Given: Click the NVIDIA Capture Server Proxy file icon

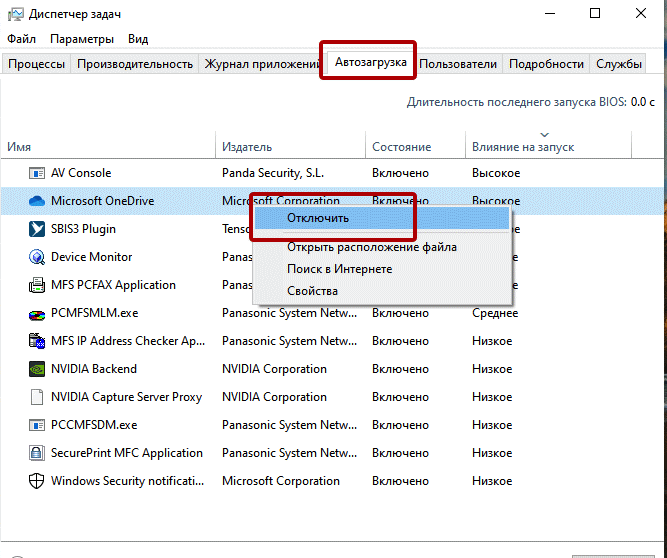Looking at the screenshot, I should point(37,397).
